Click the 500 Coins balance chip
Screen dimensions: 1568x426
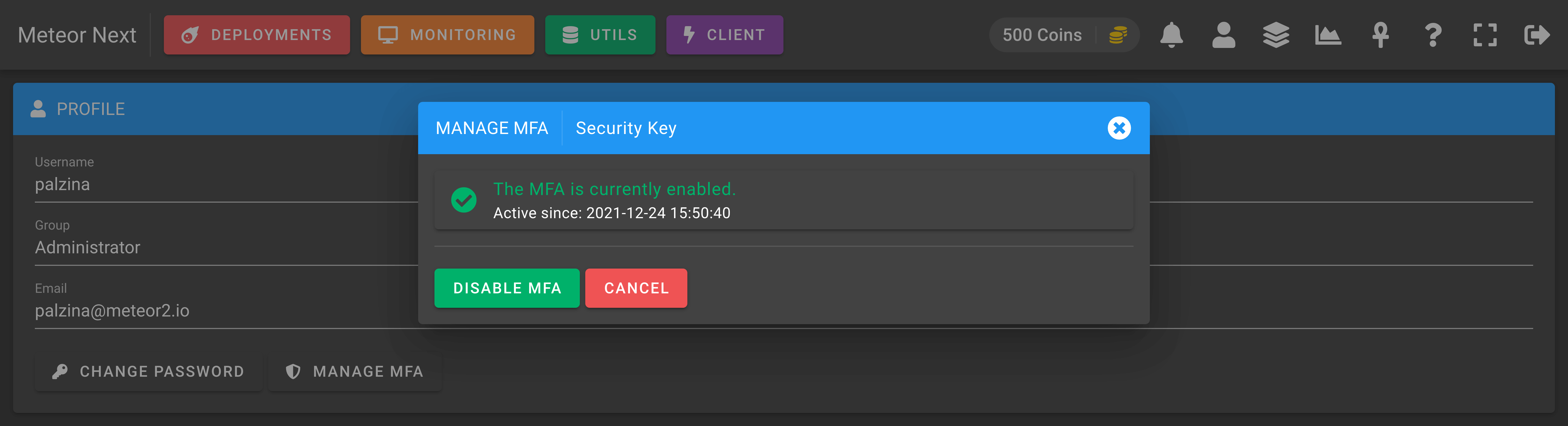coord(1064,35)
